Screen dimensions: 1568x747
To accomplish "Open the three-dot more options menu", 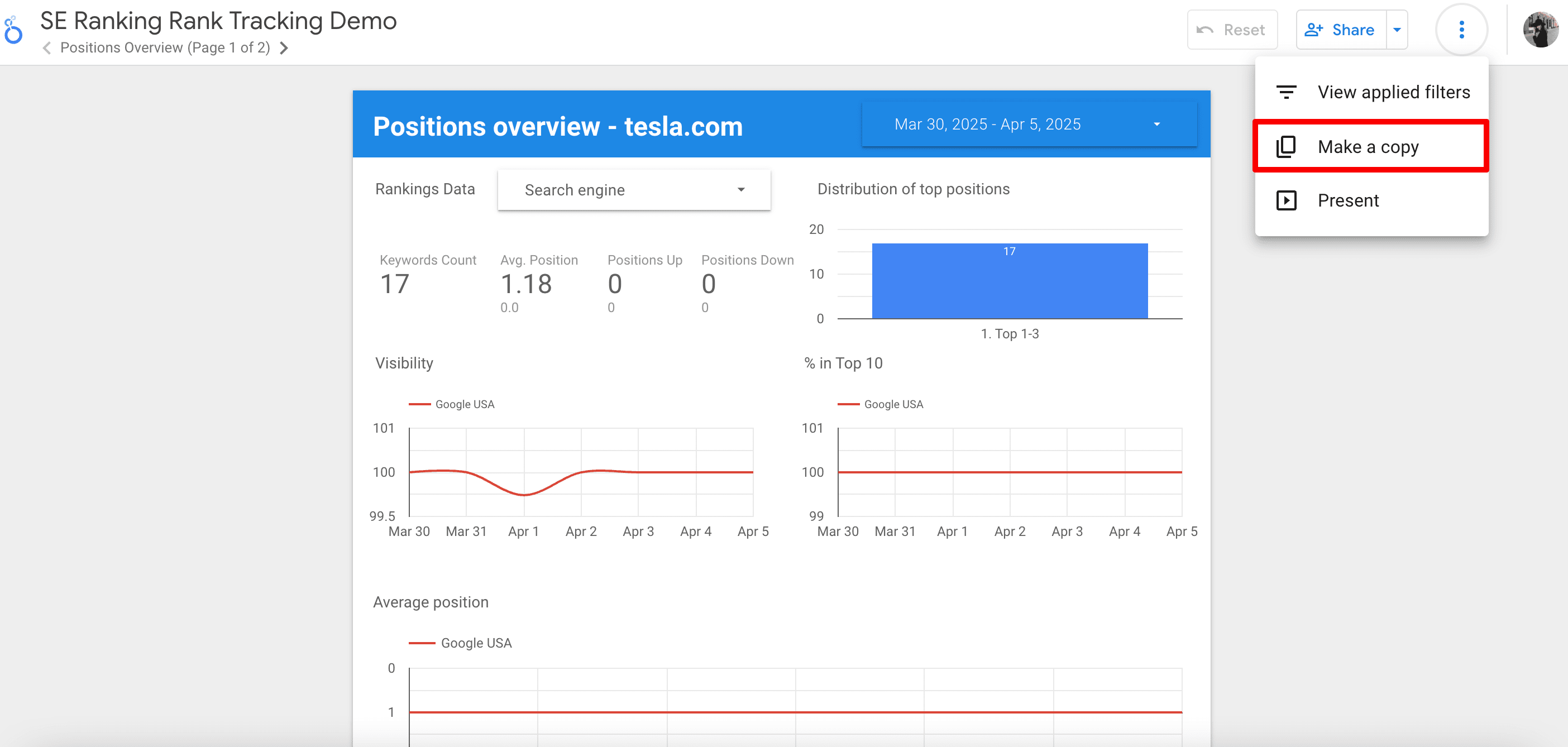I will (1461, 30).
